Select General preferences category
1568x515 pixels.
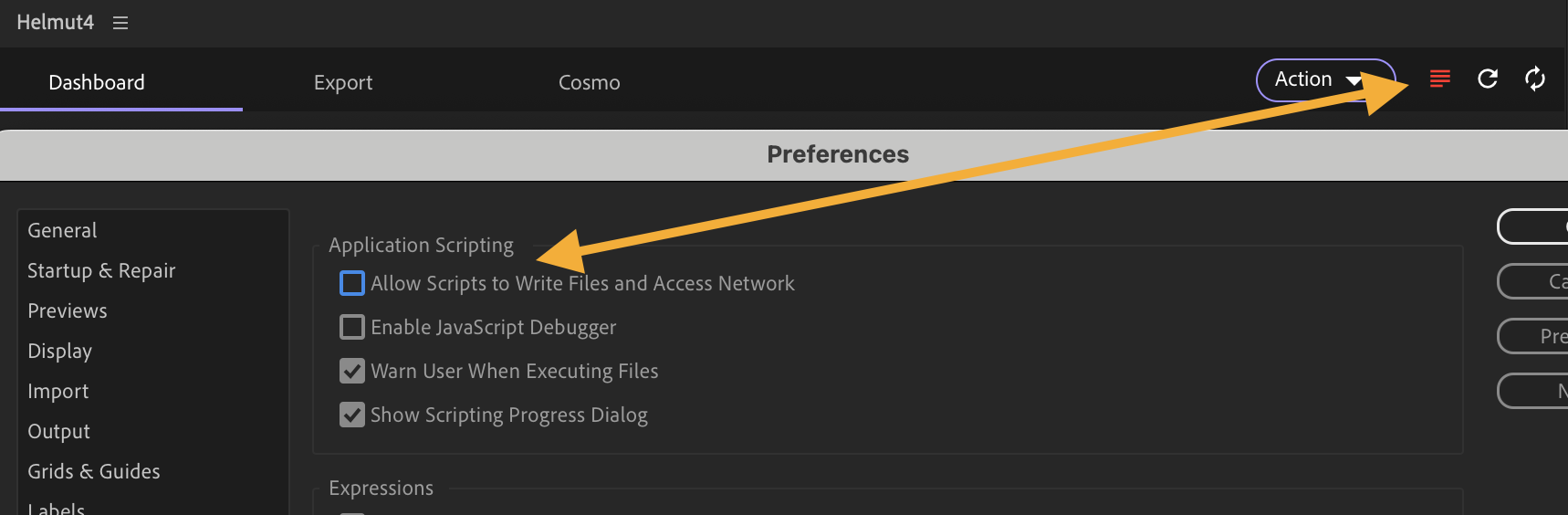point(62,230)
